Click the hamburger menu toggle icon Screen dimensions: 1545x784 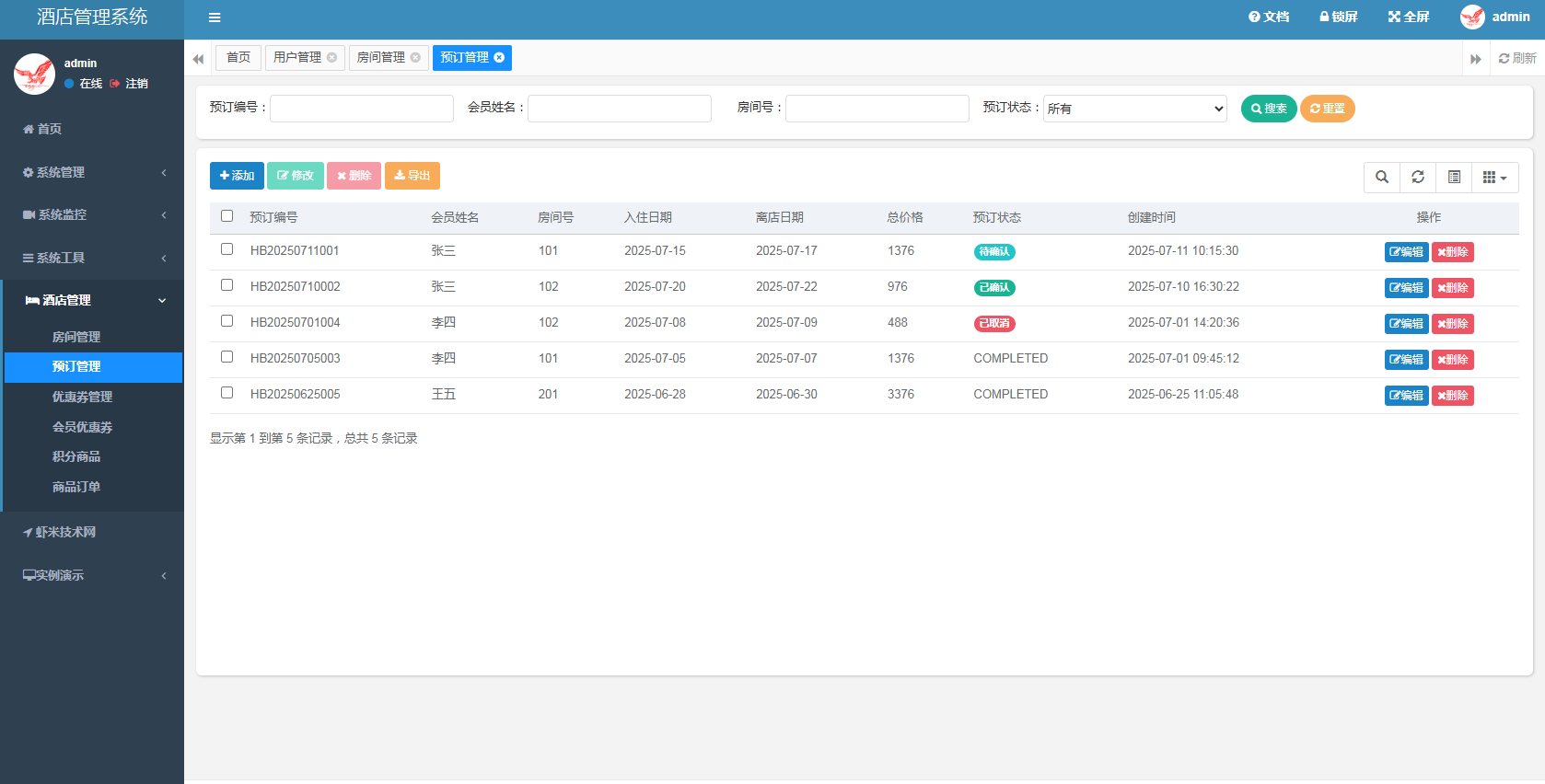[x=215, y=17]
